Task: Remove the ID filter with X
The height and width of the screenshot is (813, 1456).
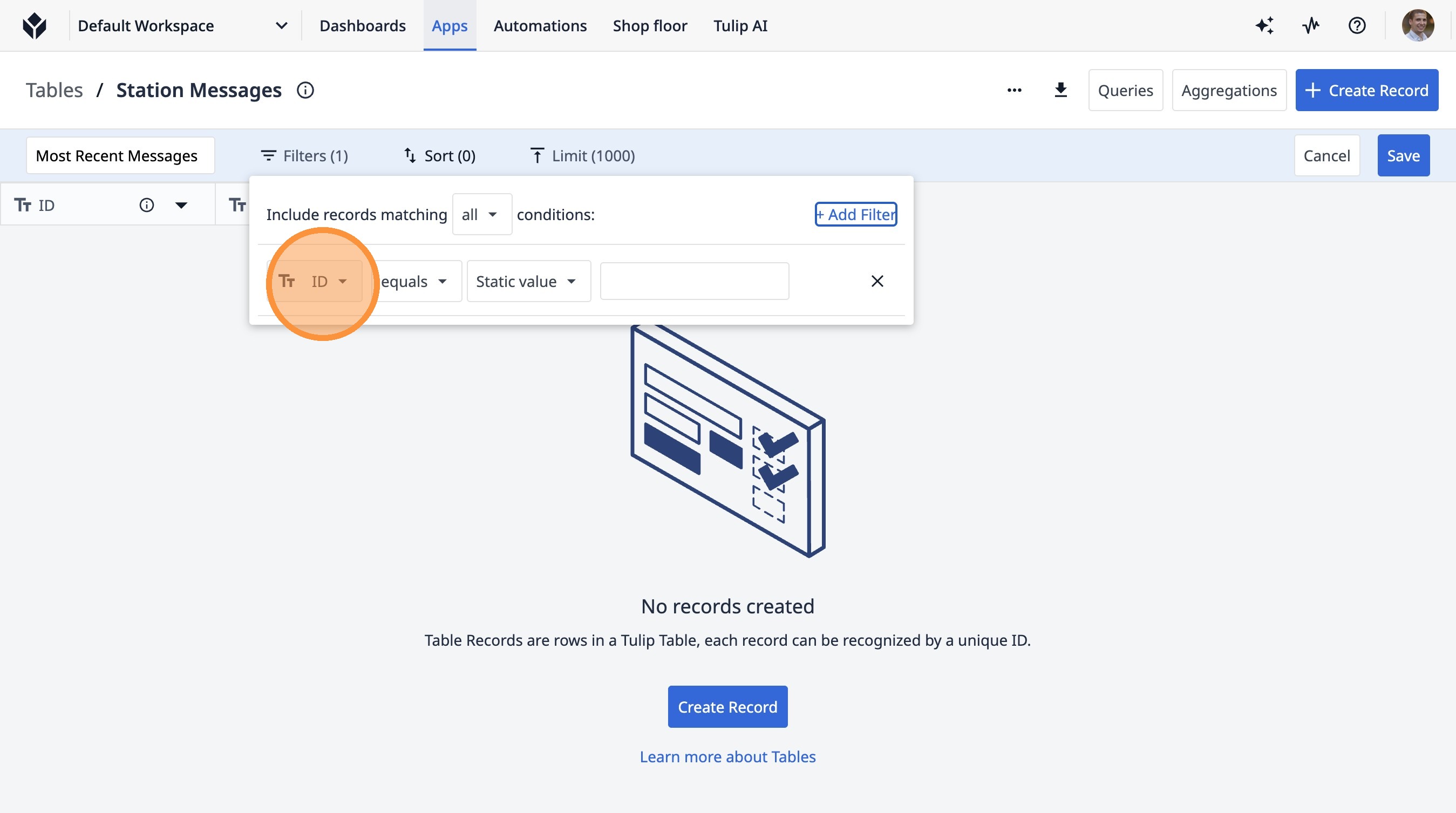Action: point(876,282)
